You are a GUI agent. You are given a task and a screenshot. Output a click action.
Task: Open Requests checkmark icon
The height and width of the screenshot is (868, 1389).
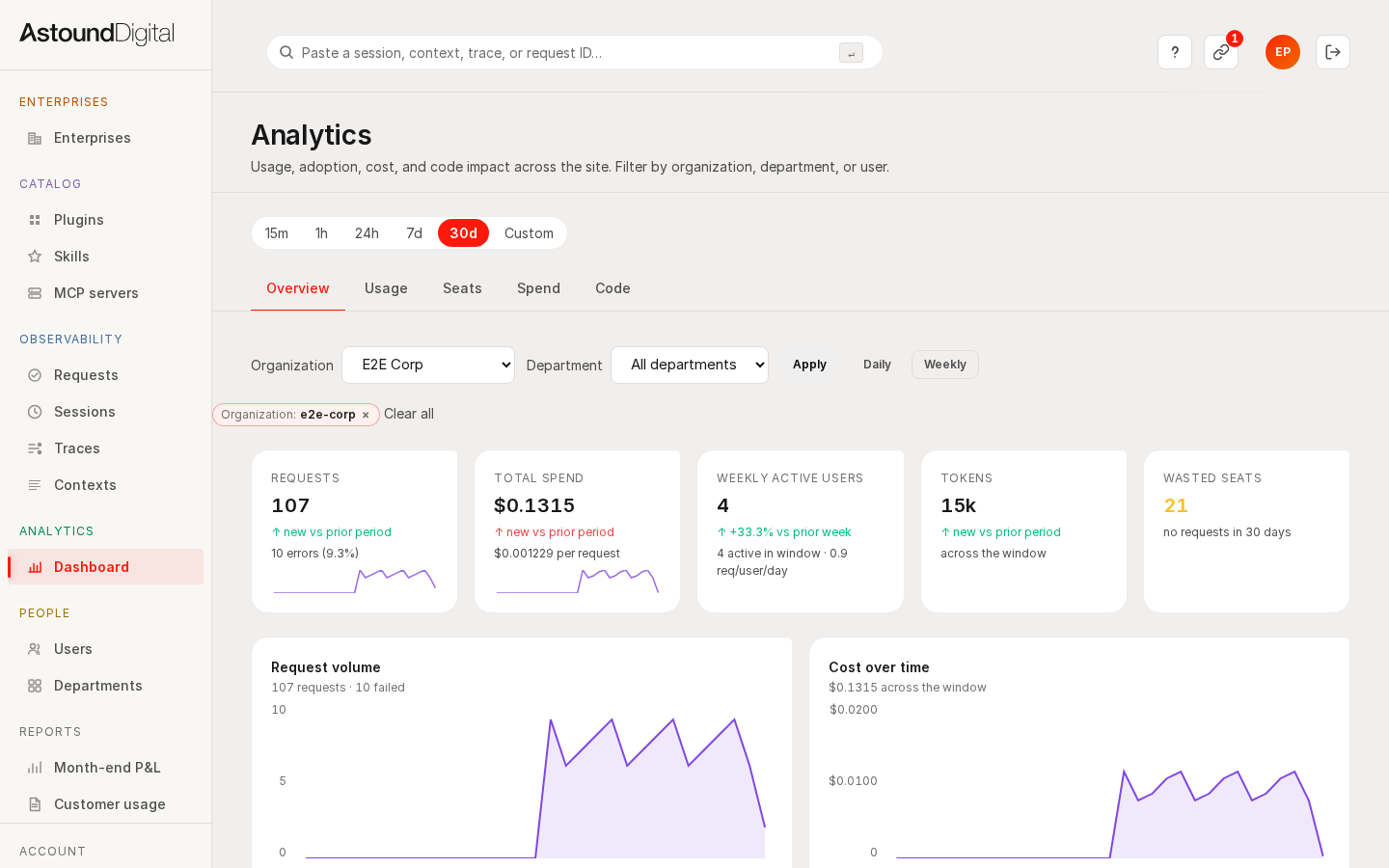(35, 375)
